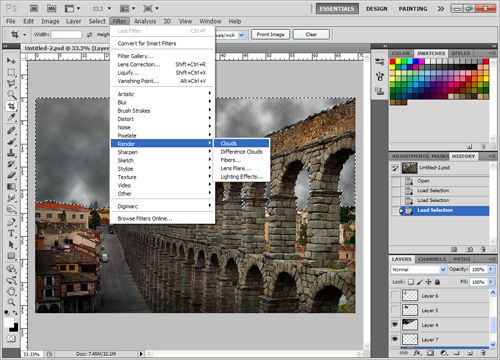Image resolution: width=500 pixels, height=360 pixels.
Task: Launch Bridge from the application bar
Action: pos(34,8)
